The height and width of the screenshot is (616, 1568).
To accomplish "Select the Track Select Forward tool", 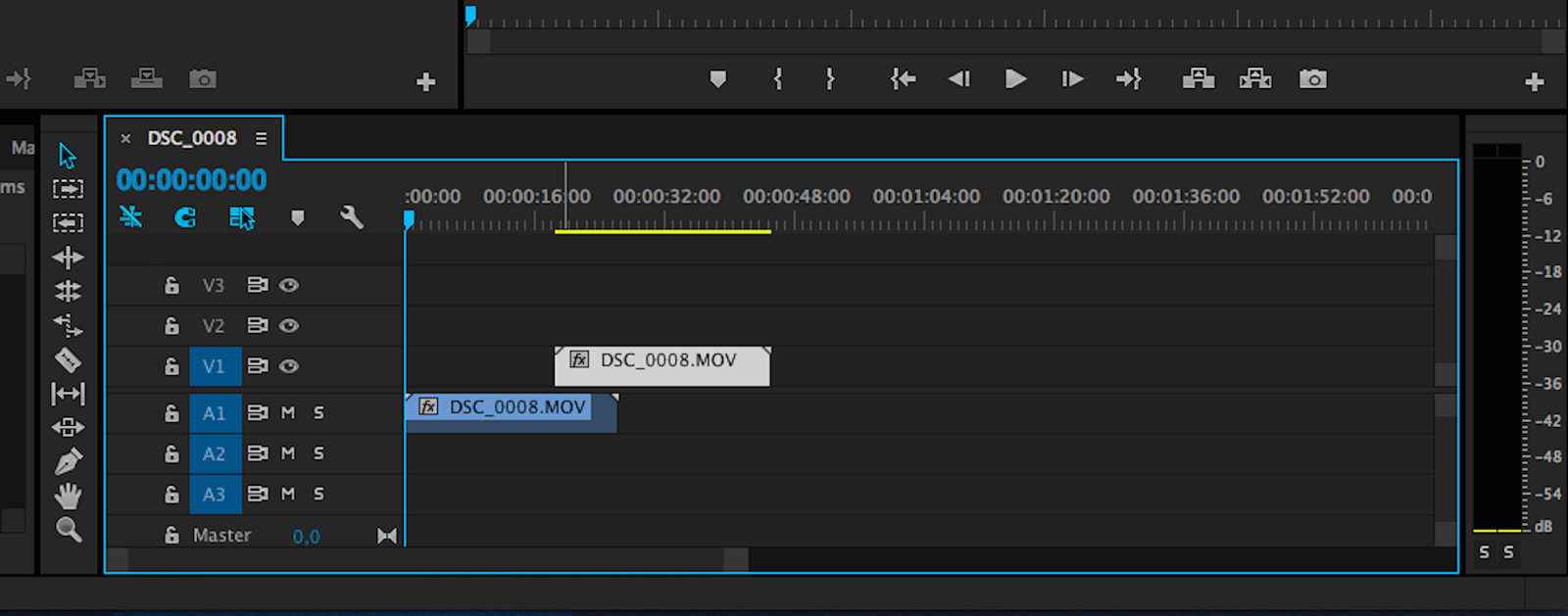I will (x=68, y=188).
